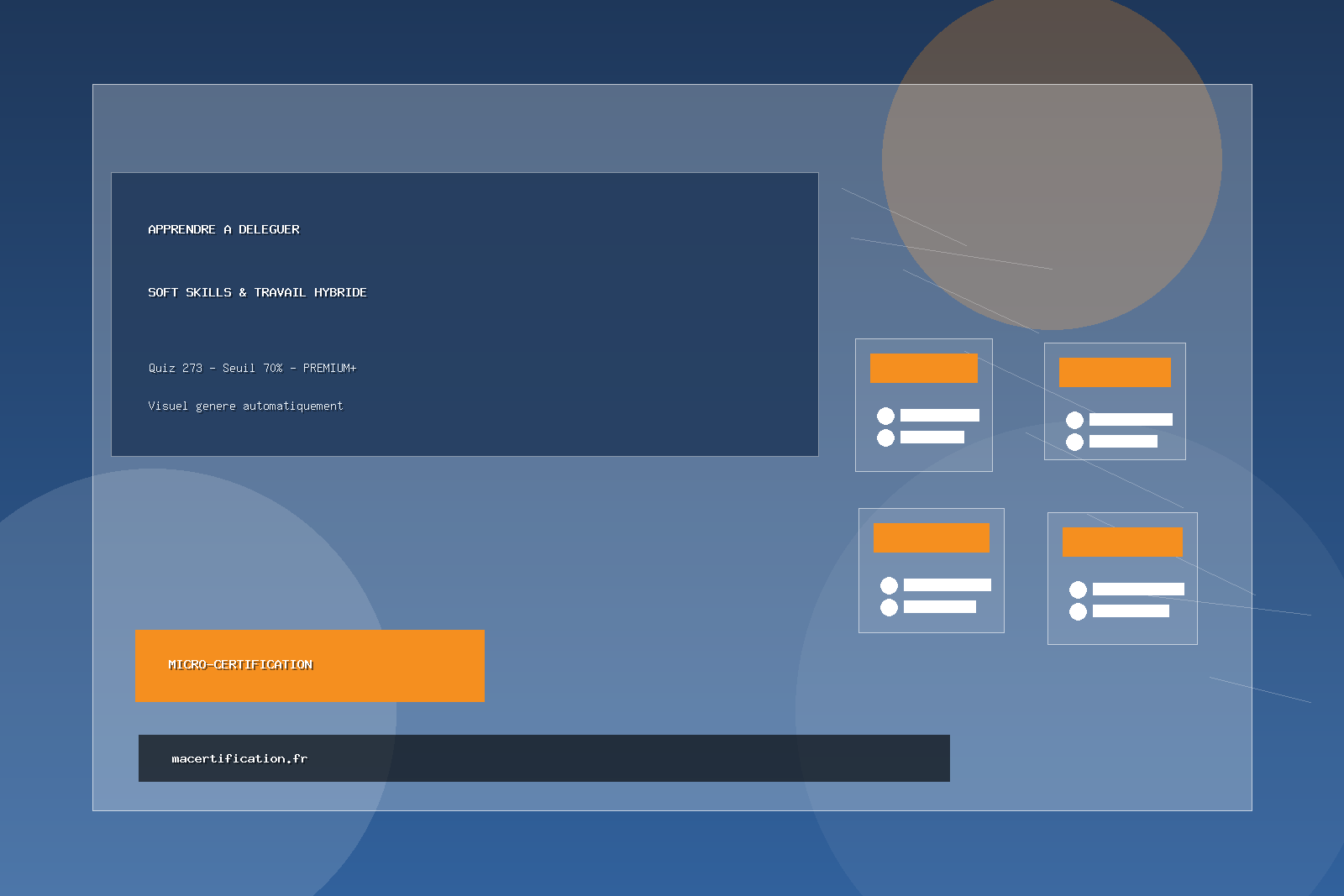Select second radio circle in bottom-left card
Image resolution: width=1344 pixels, height=896 pixels.
coord(889,607)
